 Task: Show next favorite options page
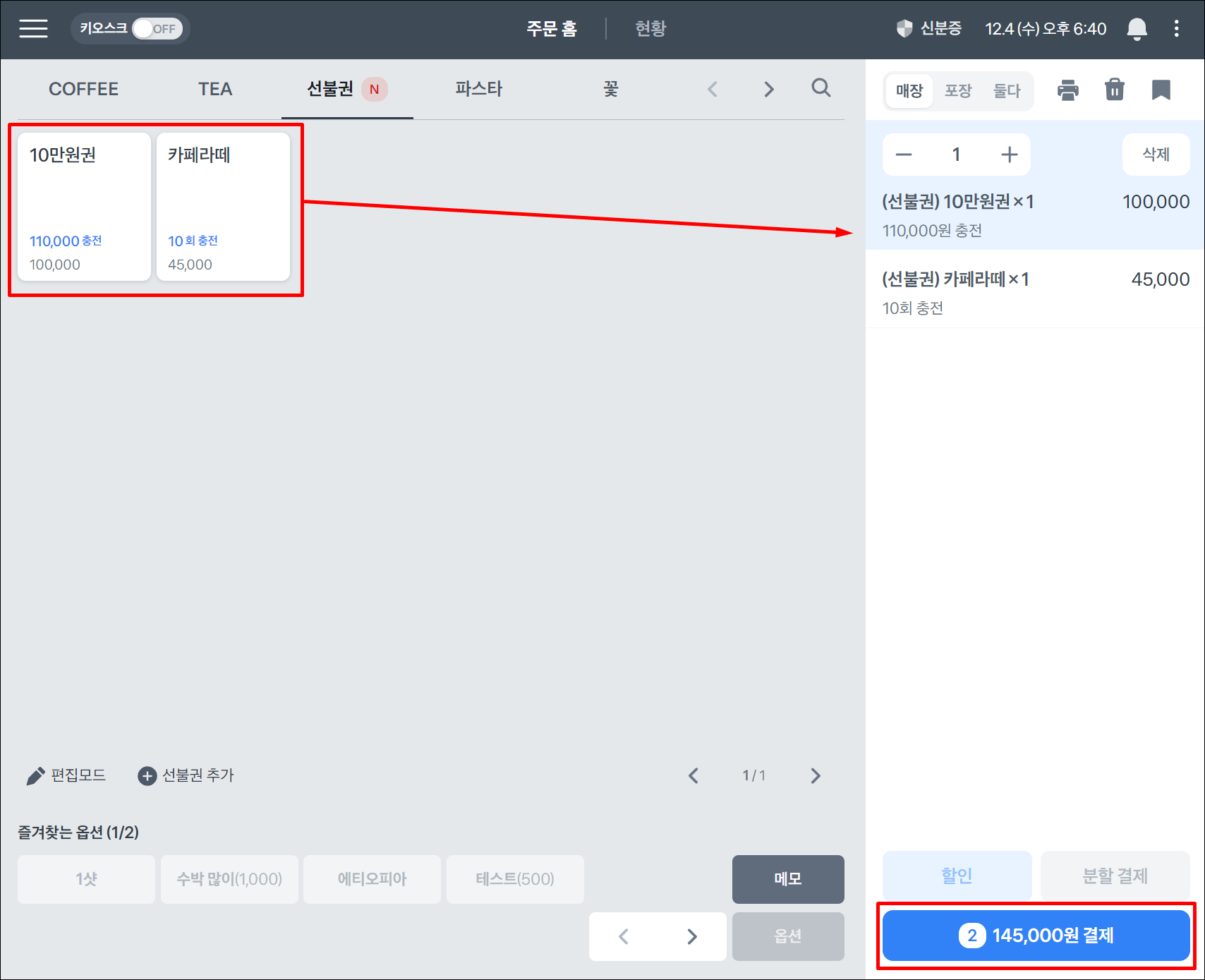pyautogui.click(x=692, y=936)
